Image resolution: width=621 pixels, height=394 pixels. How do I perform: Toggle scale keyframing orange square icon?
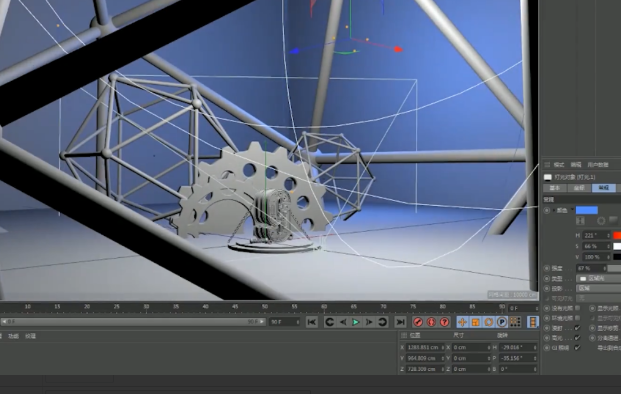point(476,322)
